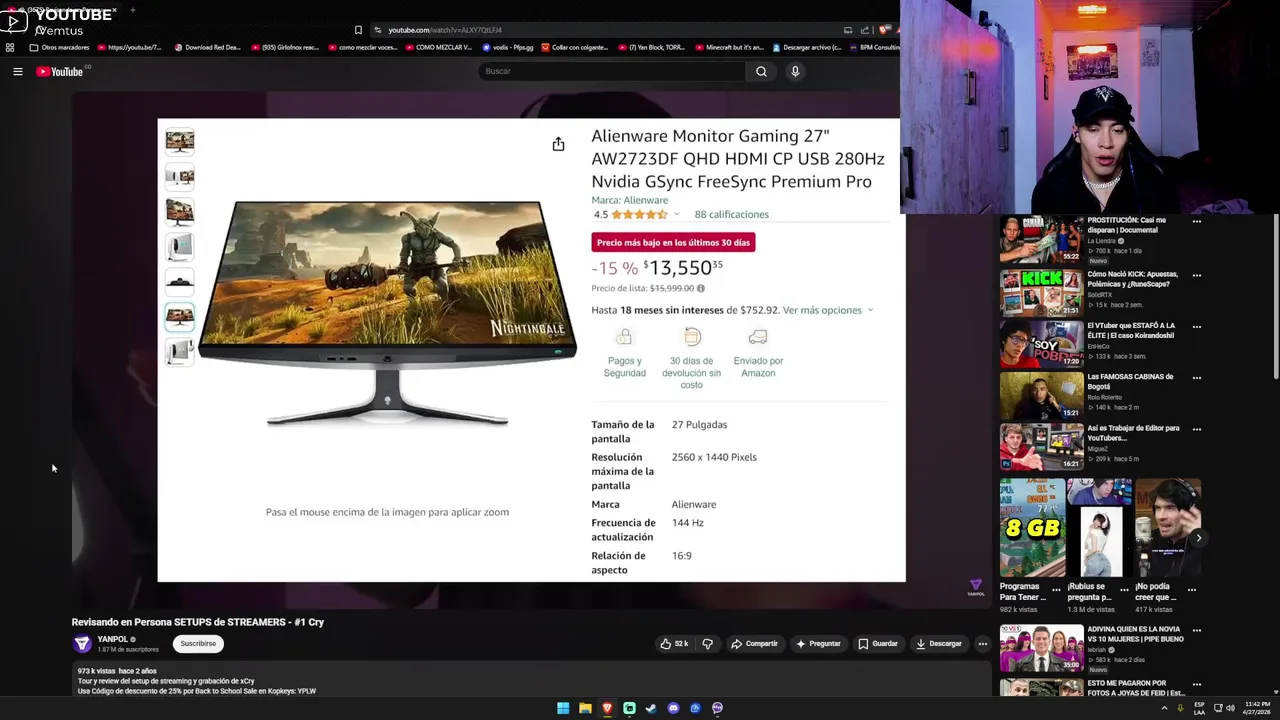This screenshot has width=1280, height=720.
Task: Select the highlighted sixth monitor gallery thumbnail
Action: tap(180, 317)
